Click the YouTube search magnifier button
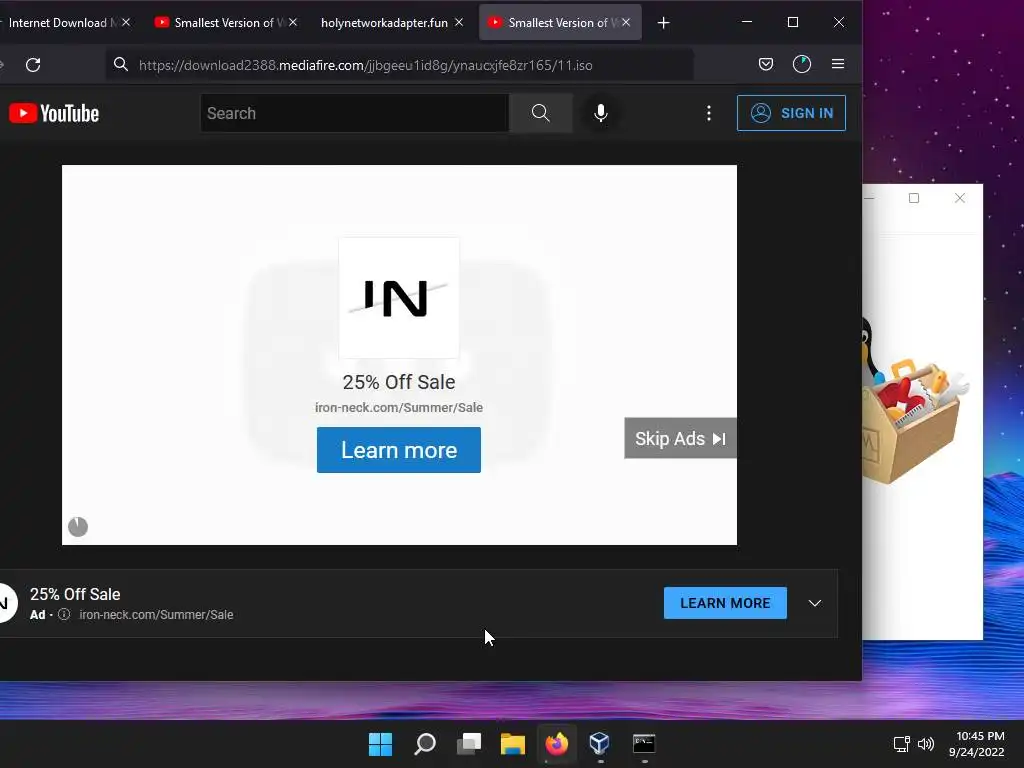Screen dimensions: 1024x768 pyautogui.click(x=541, y=113)
